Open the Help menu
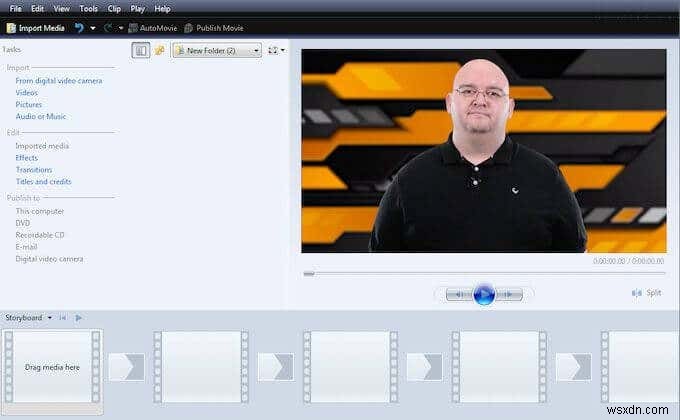This screenshot has height=420, width=680. tap(163, 9)
